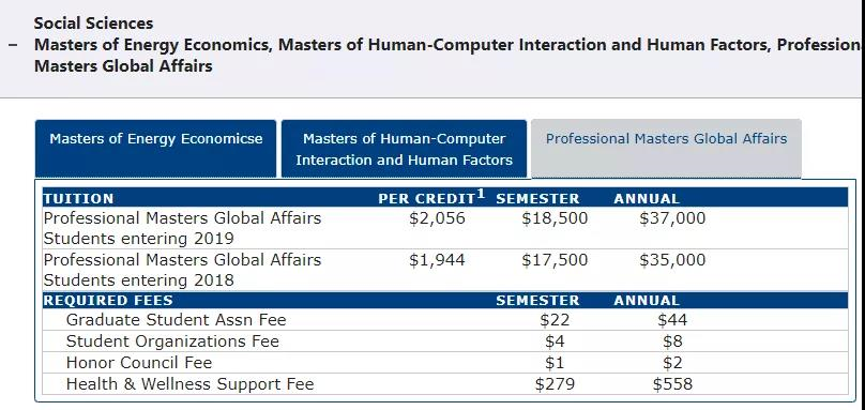Click the Social Sciences section heading
The width and height of the screenshot is (865, 410).
click(93, 23)
